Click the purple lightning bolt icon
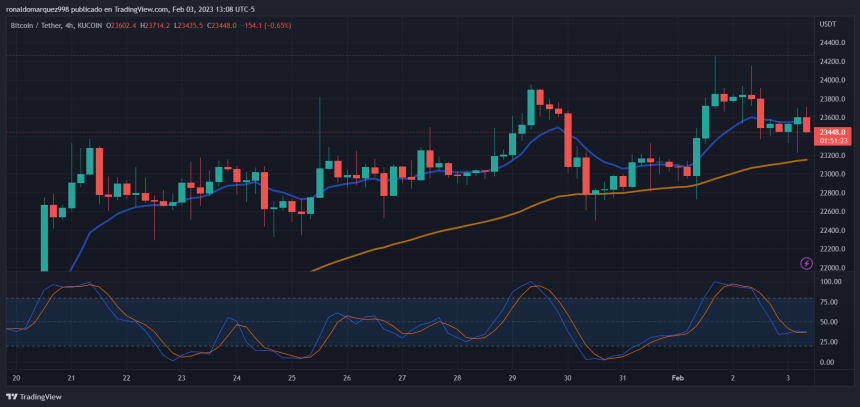 (x=807, y=263)
